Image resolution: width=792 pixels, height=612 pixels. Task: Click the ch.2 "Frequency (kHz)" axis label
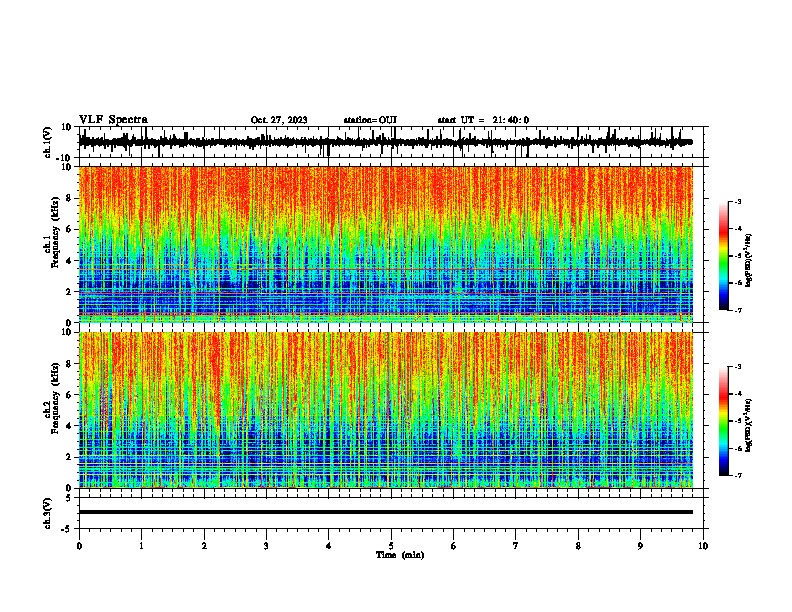55,398
